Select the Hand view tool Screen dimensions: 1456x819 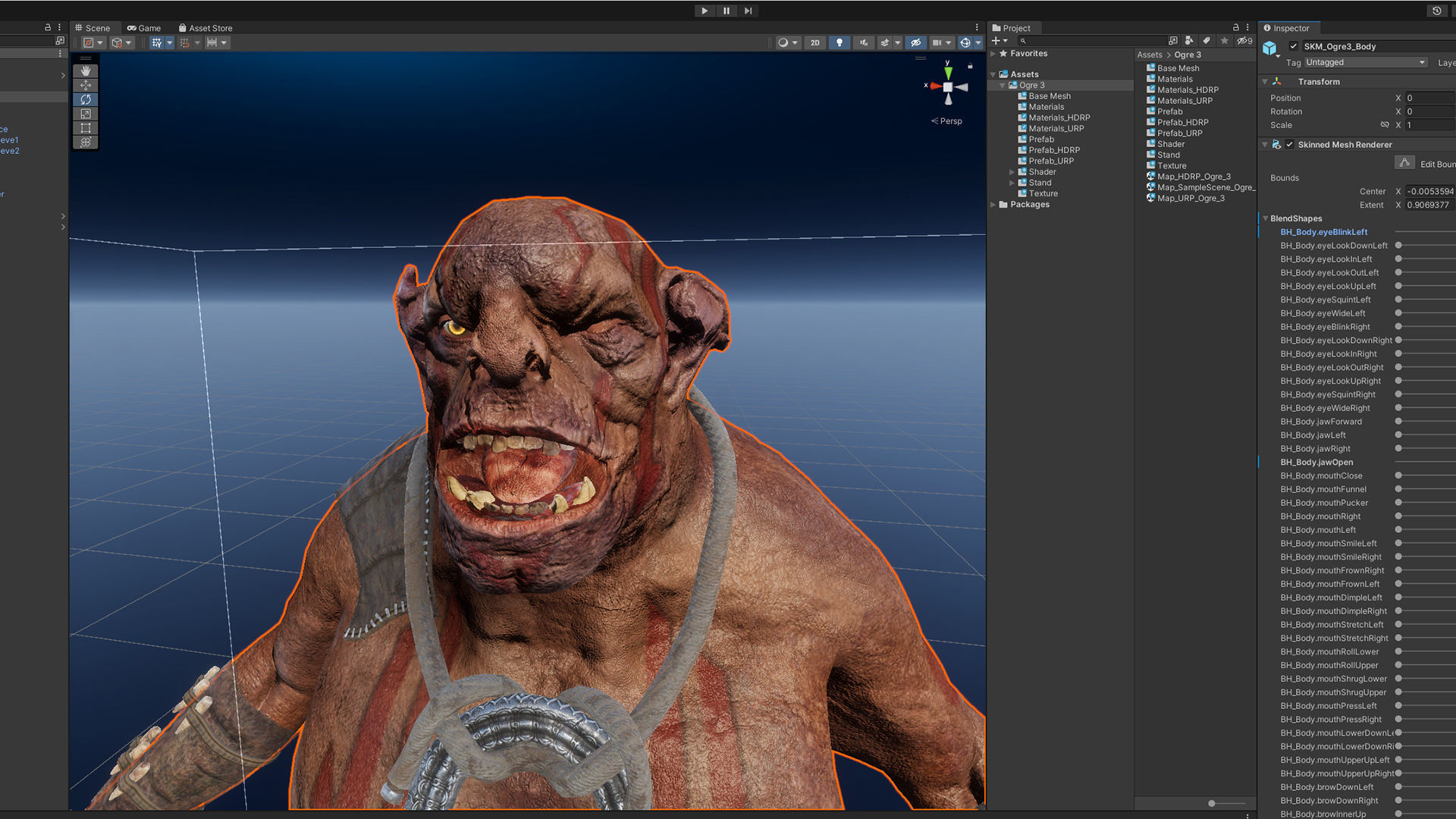pos(86,71)
